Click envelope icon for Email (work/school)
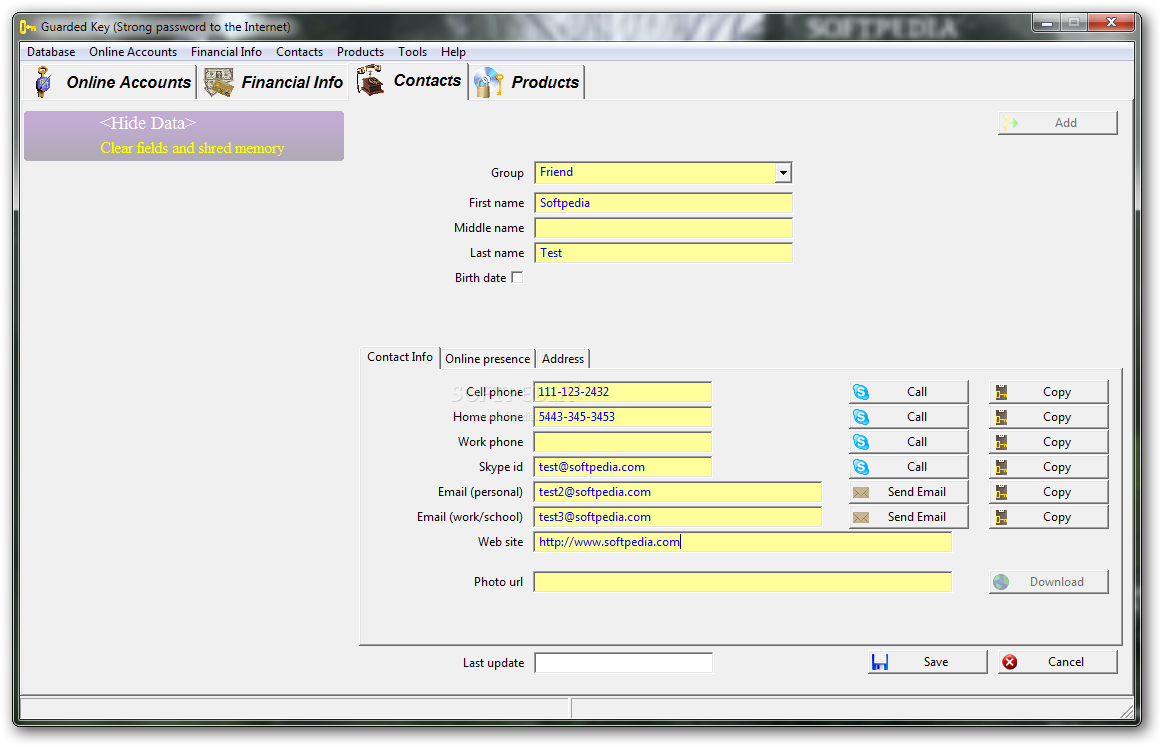The height and width of the screenshot is (747, 1162). pyautogui.click(x=860, y=517)
